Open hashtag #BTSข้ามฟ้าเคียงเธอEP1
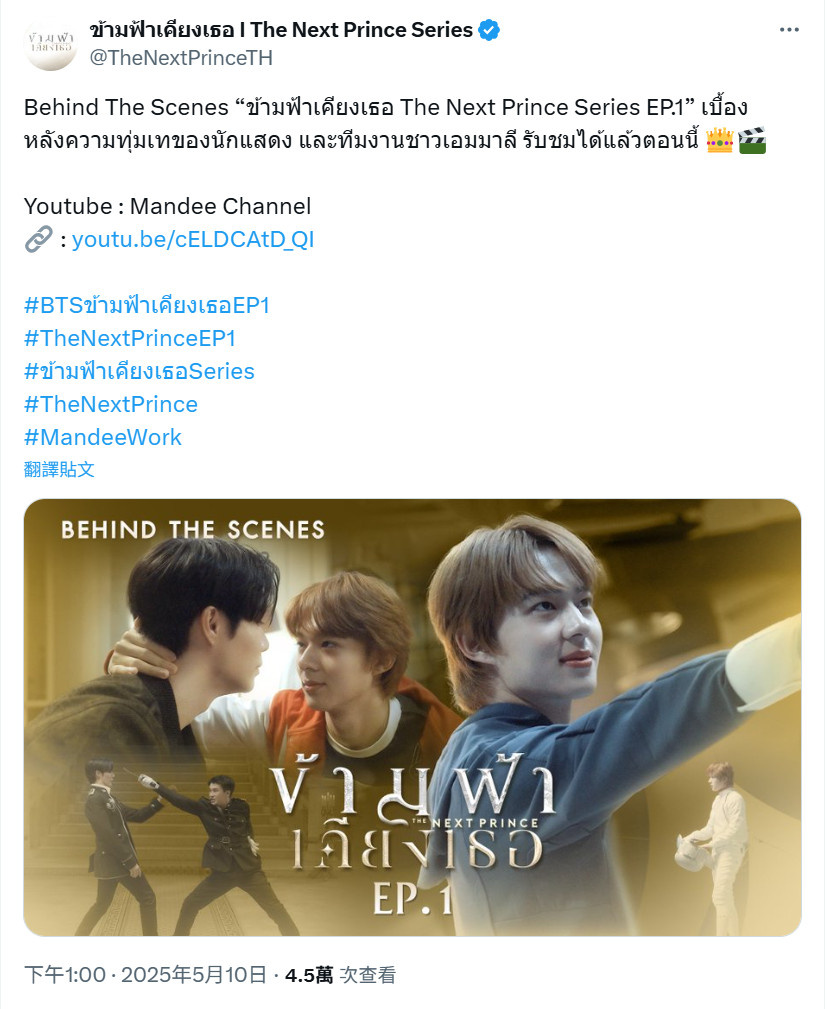The width and height of the screenshot is (827, 1009). click(147, 305)
